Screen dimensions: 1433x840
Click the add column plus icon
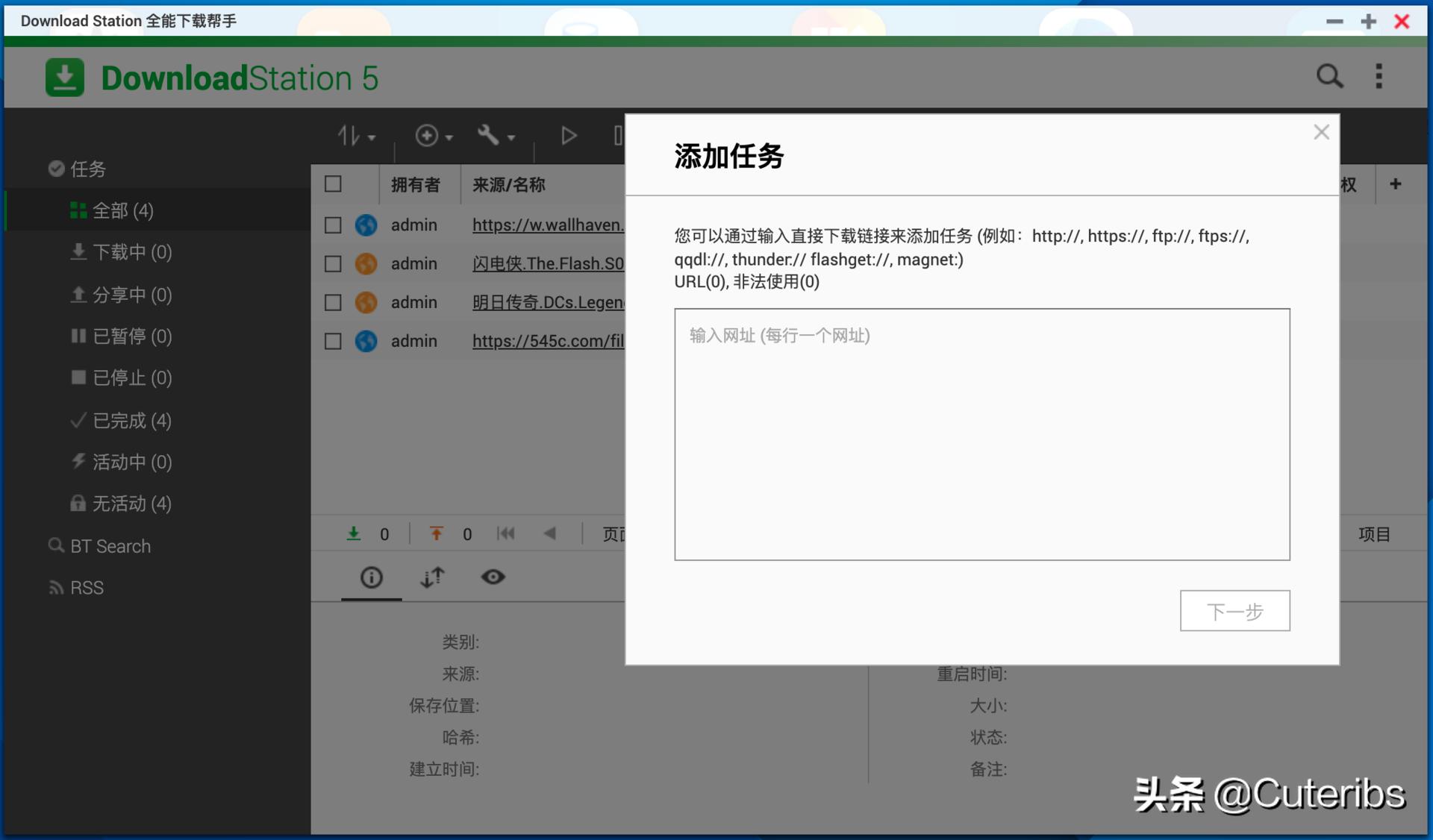(1395, 184)
